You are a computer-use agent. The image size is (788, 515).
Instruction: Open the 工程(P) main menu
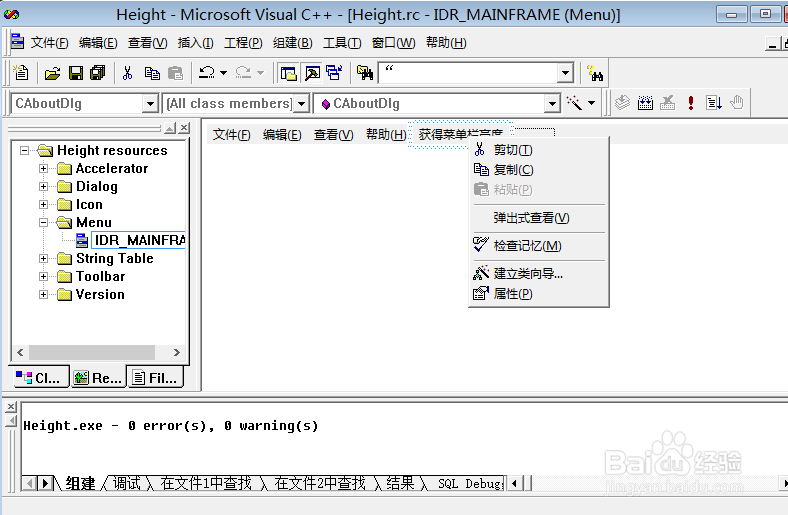[243, 43]
